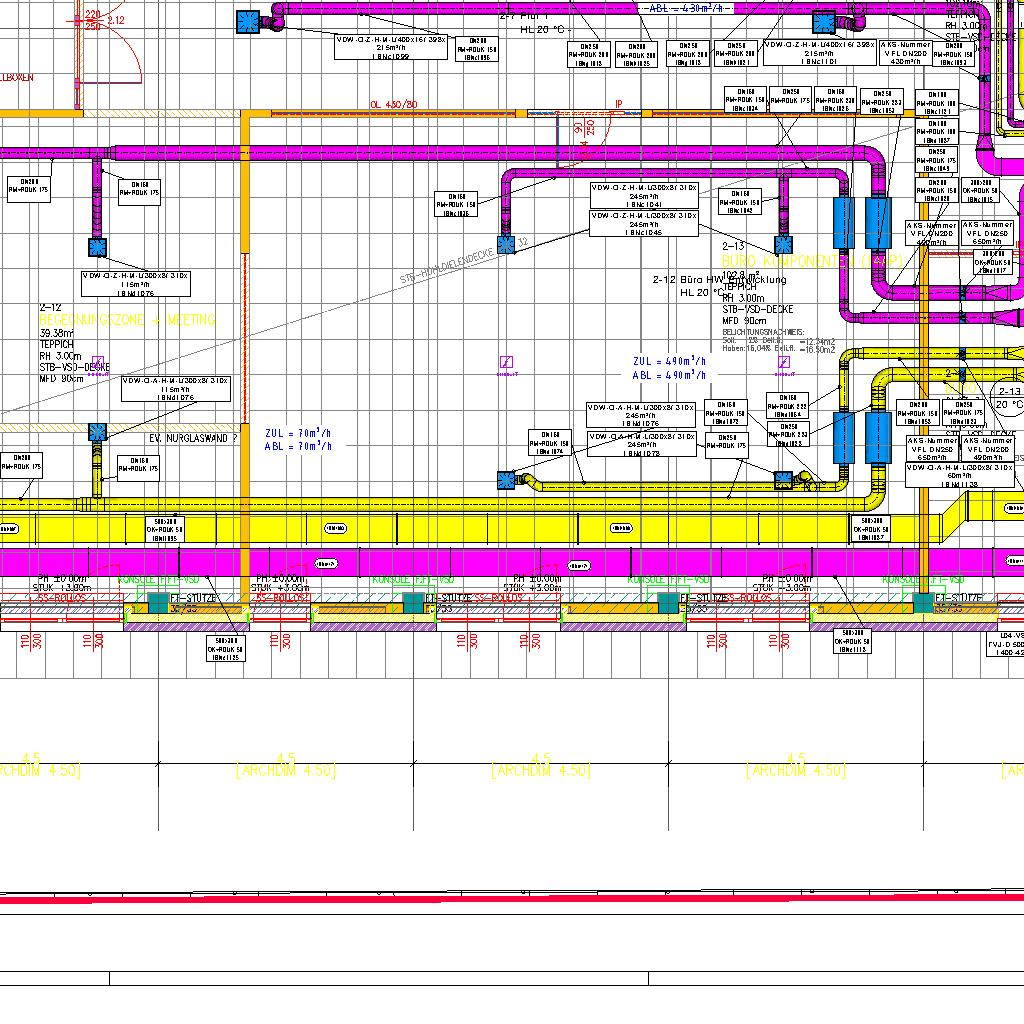Screen dimensions: 1024x1024
Task: Click the upper-left blue silencer on the magenta duct
Action: [842, 222]
